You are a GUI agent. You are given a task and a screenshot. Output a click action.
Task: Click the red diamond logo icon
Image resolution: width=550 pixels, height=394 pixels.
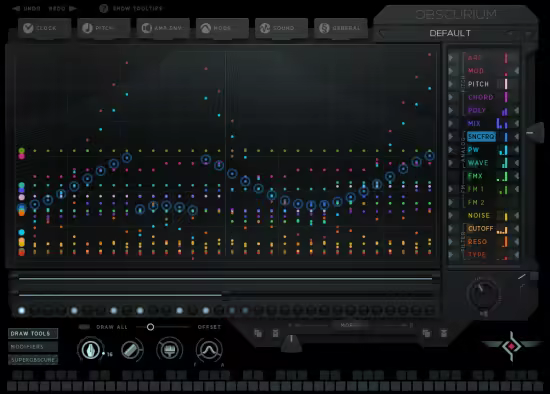(511, 346)
